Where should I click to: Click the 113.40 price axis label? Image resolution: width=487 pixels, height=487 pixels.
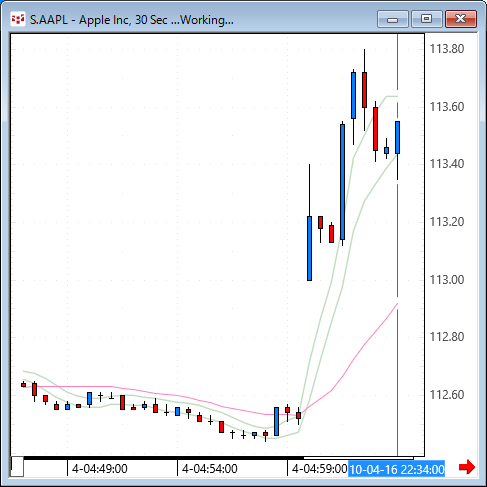[x=447, y=164]
